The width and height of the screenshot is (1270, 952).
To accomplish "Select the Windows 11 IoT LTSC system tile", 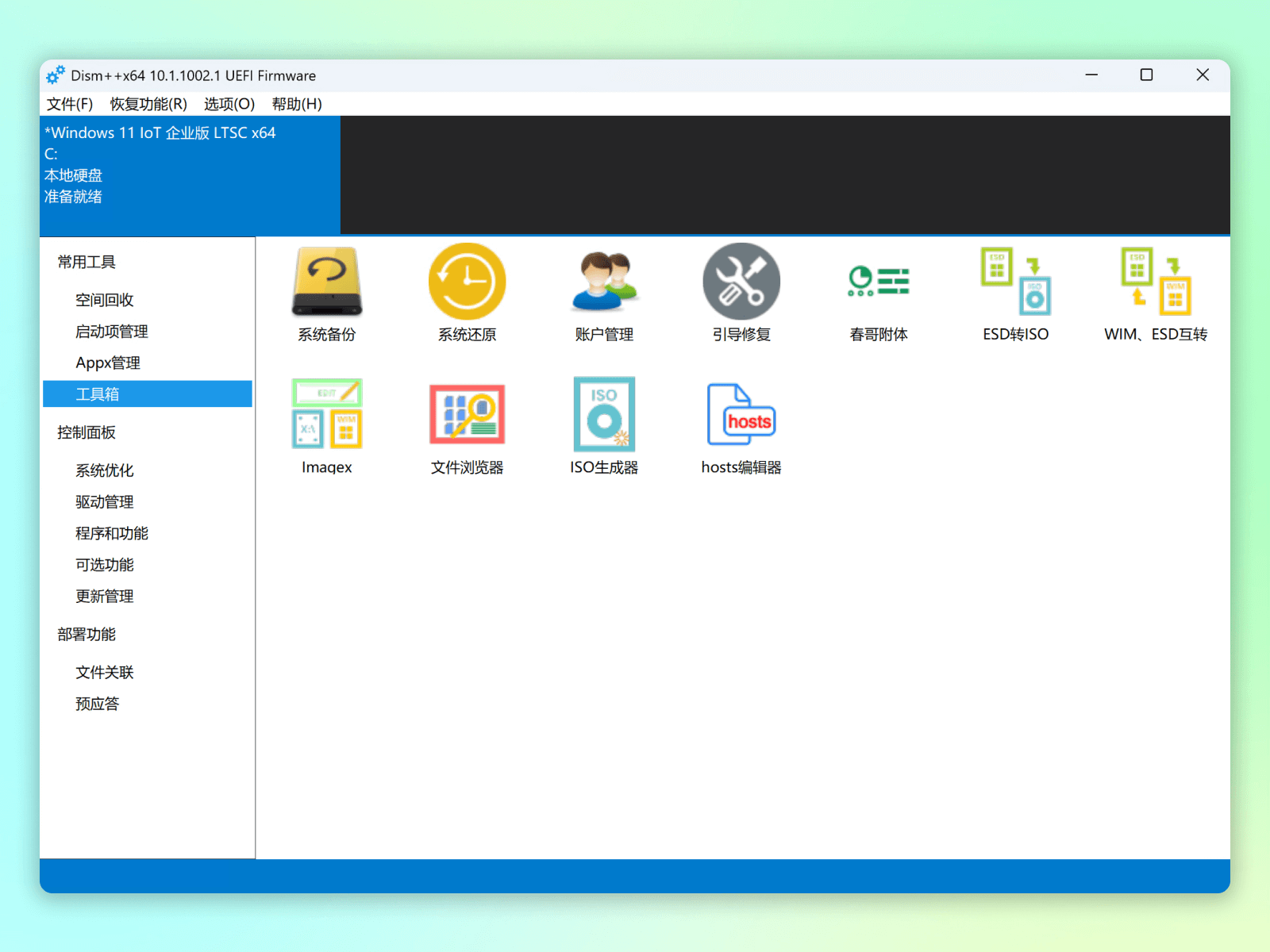I will (190, 175).
